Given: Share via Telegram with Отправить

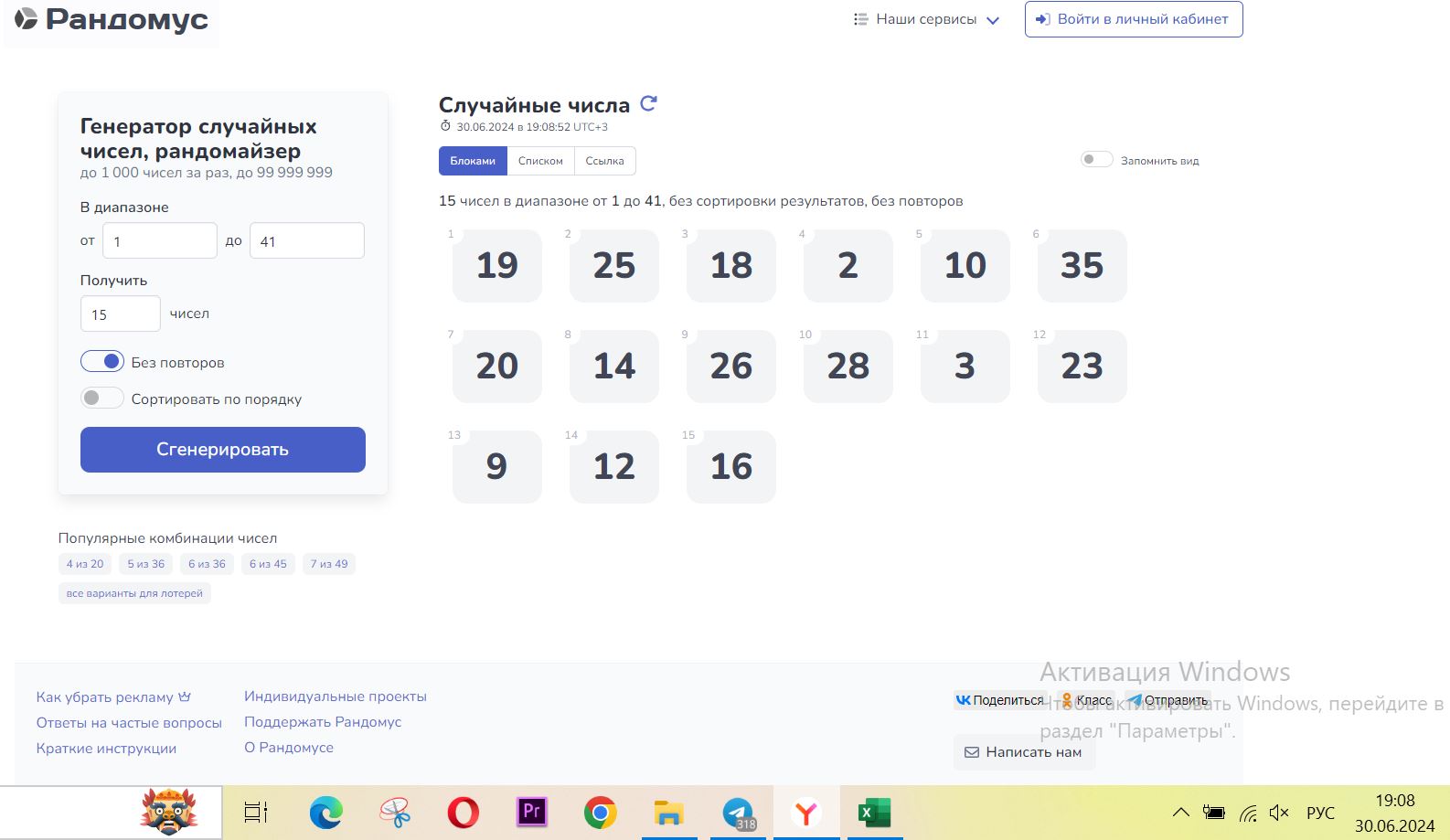Looking at the screenshot, I should (x=1167, y=700).
